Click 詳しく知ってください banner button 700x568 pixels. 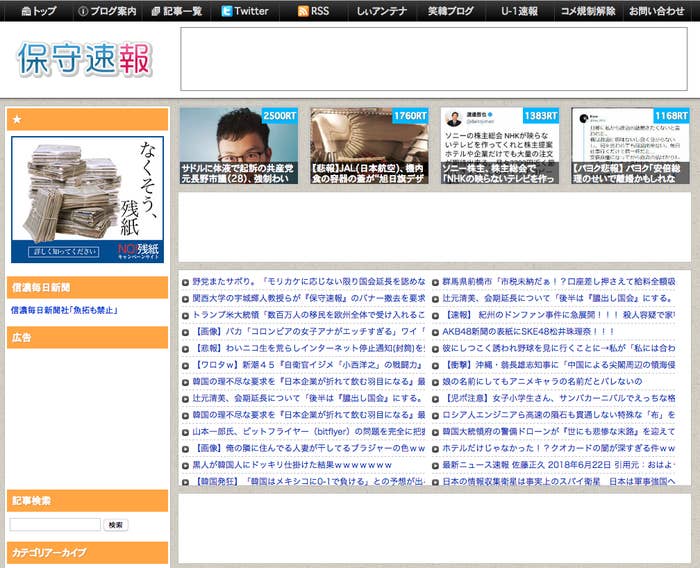point(64,252)
